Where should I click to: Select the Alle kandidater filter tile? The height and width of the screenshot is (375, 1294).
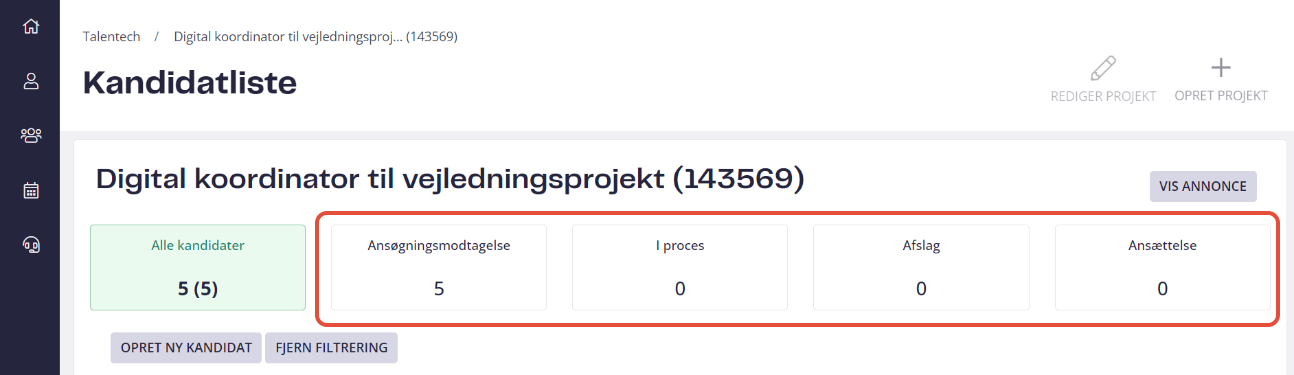tap(198, 267)
